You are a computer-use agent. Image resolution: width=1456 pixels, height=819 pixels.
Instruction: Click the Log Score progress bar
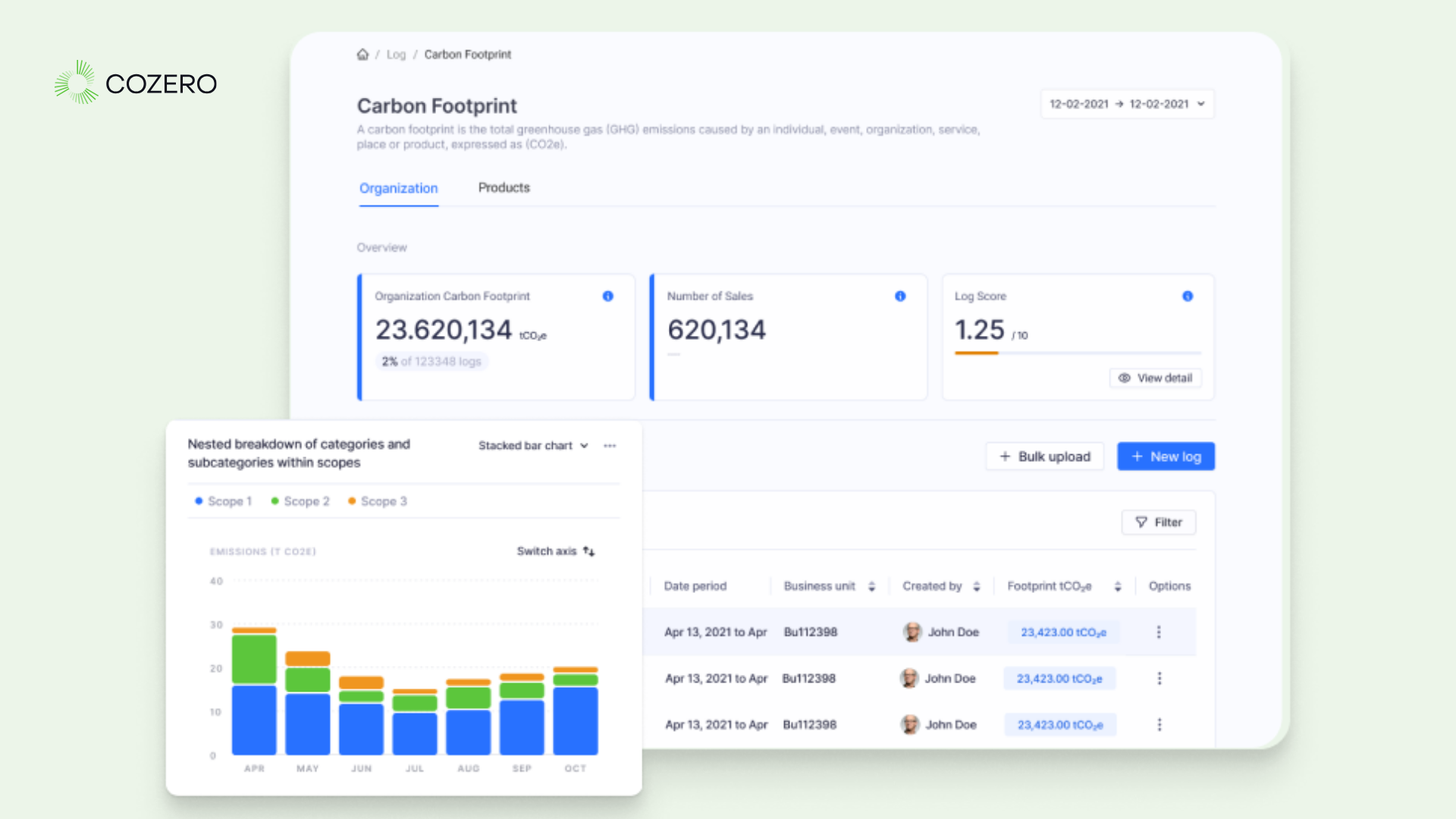coord(1077,353)
